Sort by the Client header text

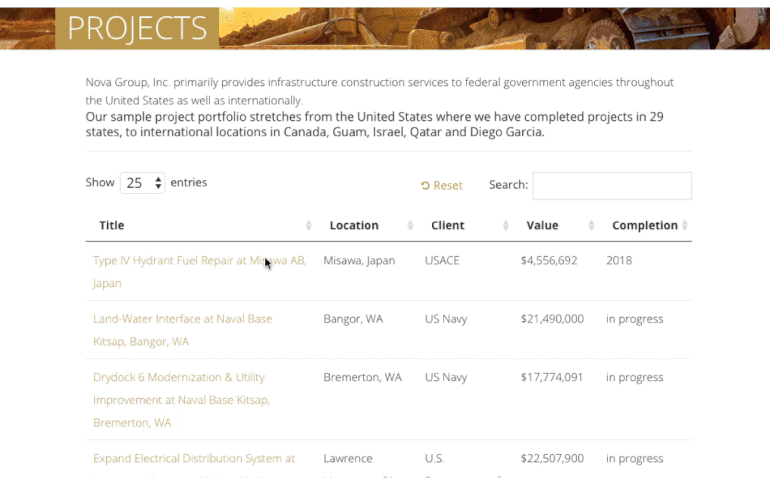(x=447, y=226)
